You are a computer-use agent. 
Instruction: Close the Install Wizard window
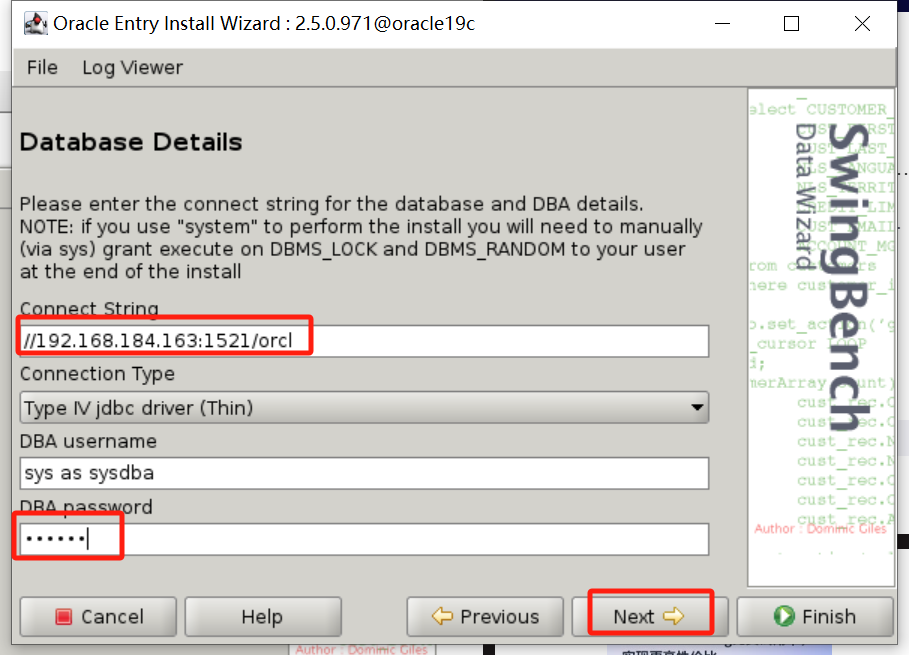(862, 24)
